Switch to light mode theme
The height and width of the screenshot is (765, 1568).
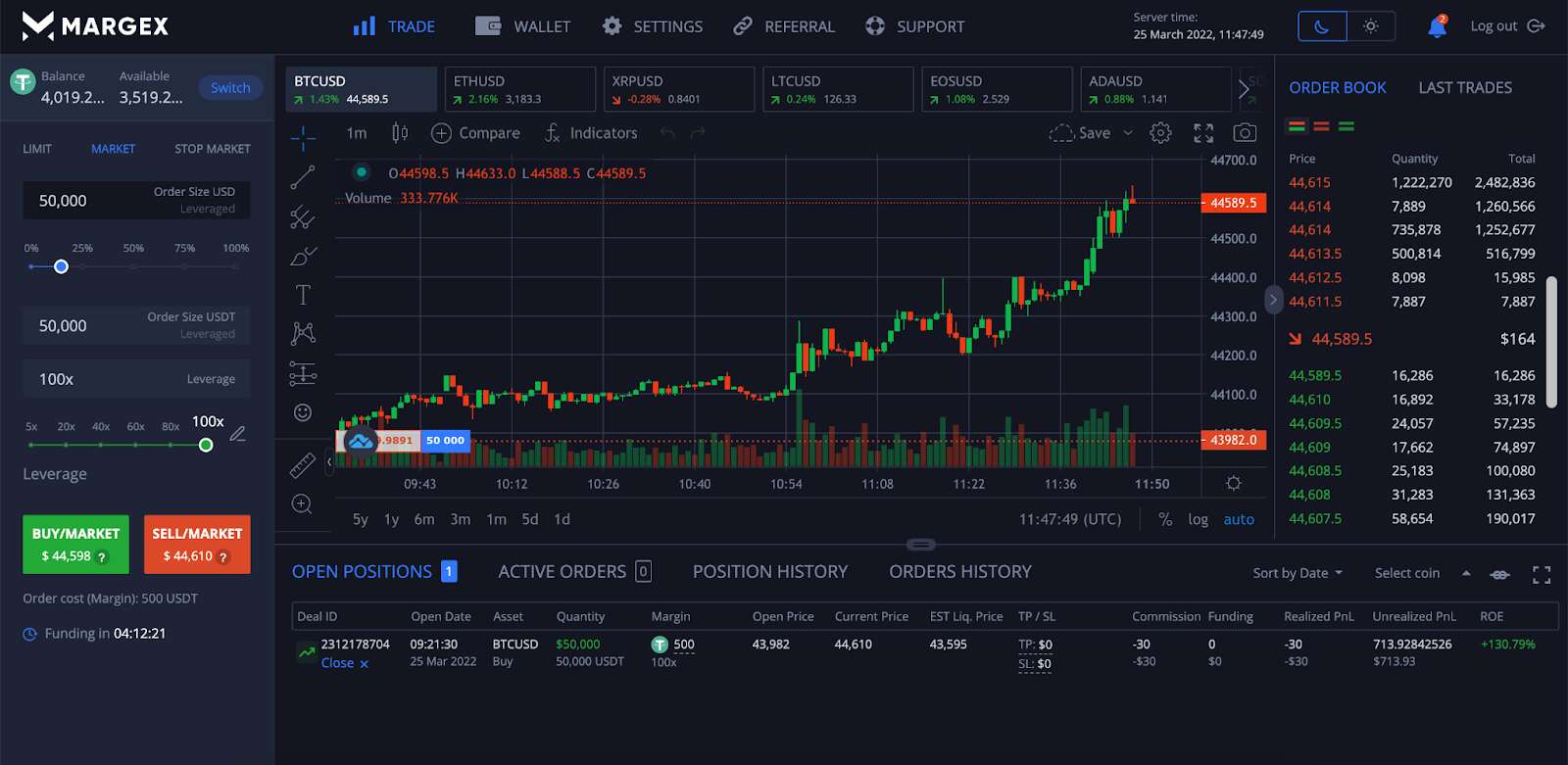click(x=1371, y=26)
